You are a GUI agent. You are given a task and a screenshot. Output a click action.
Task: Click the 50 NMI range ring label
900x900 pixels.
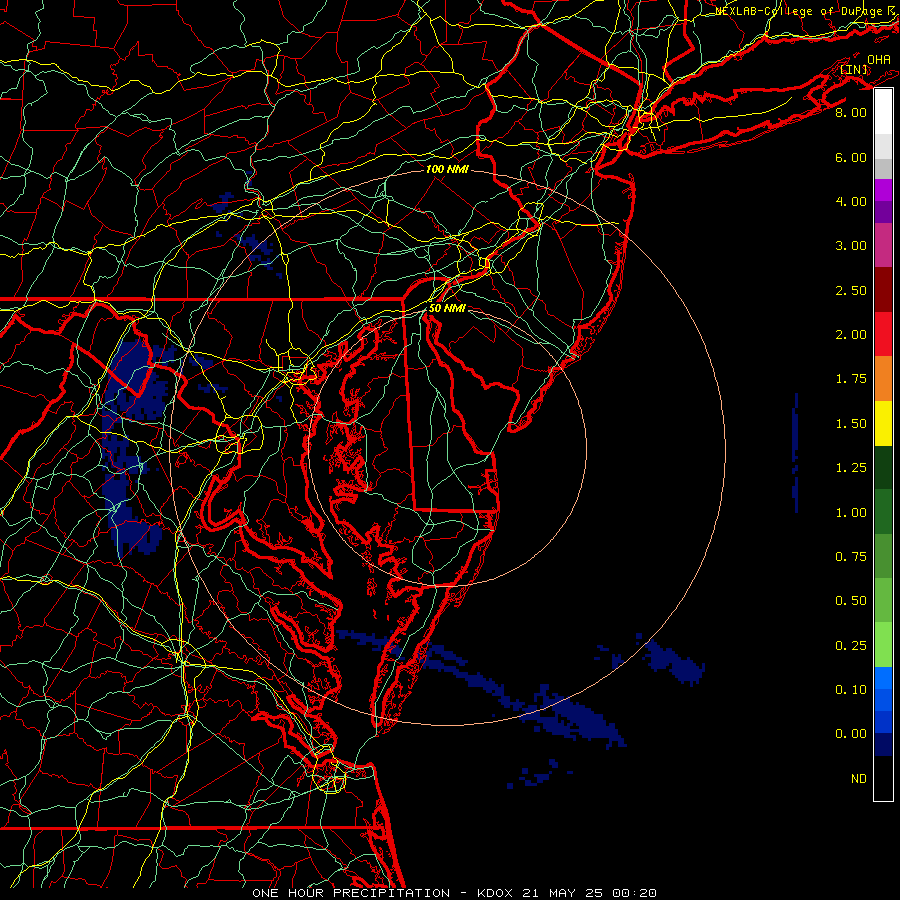pyautogui.click(x=447, y=308)
